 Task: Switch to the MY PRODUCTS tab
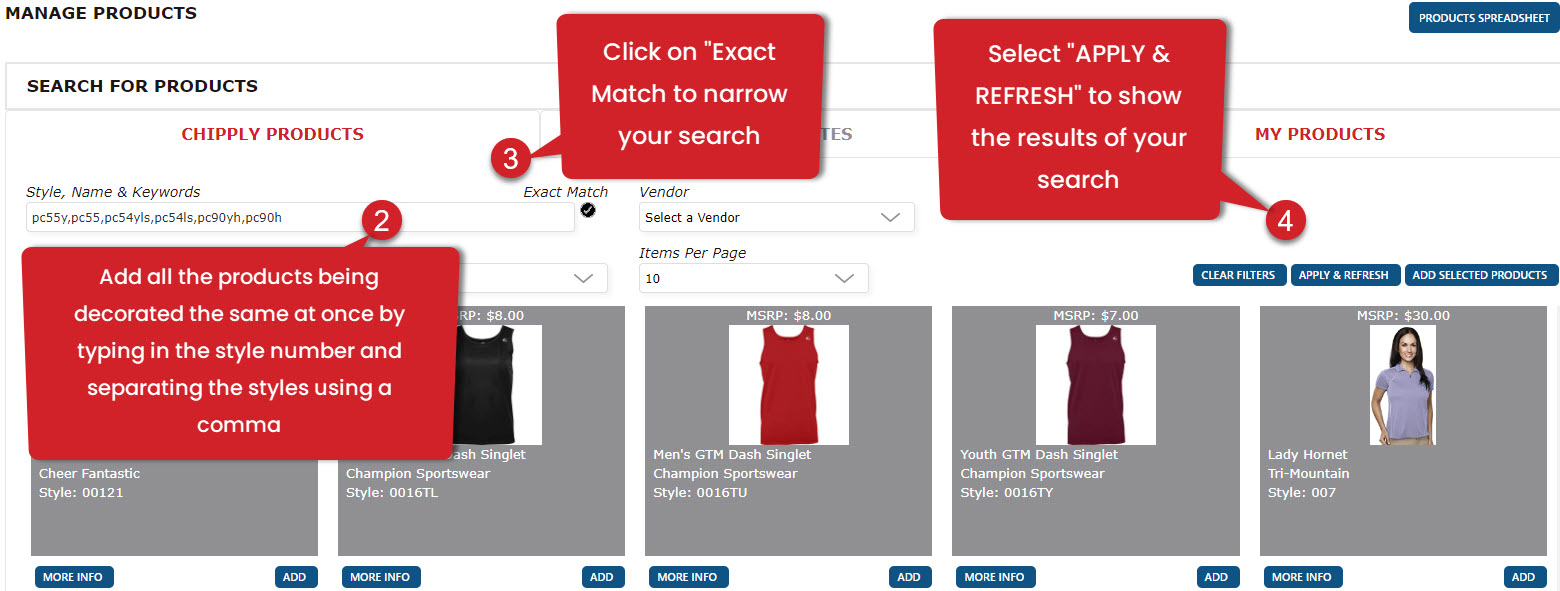(1319, 133)
